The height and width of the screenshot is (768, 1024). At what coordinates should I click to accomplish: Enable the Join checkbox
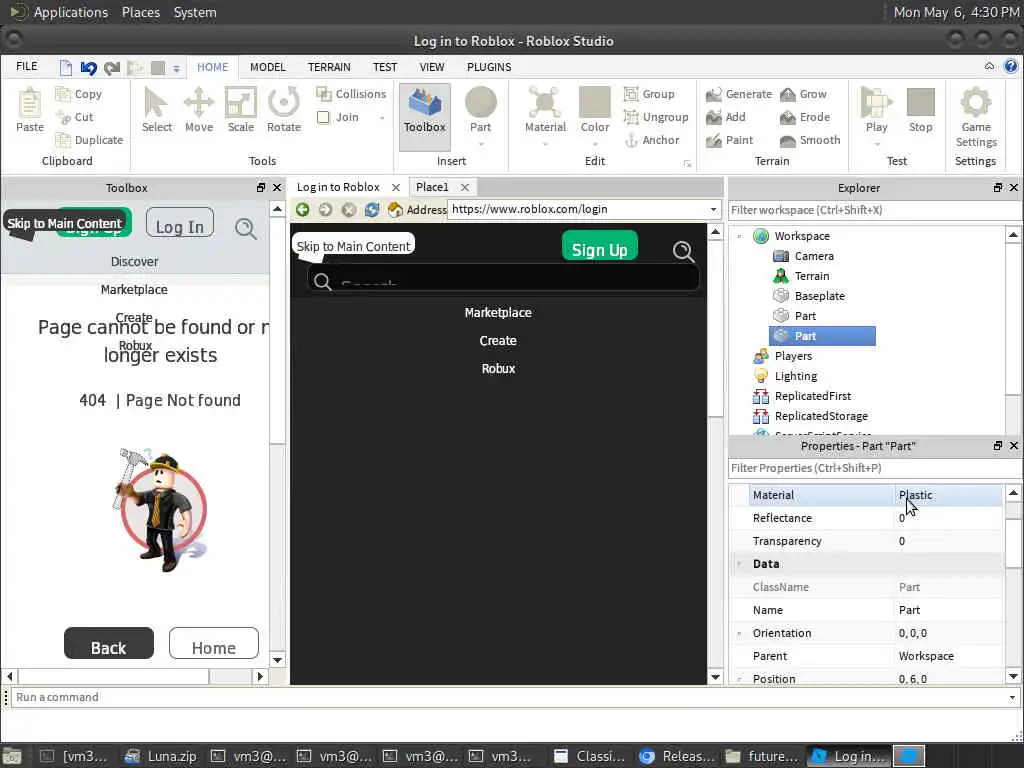pos(323,118)
